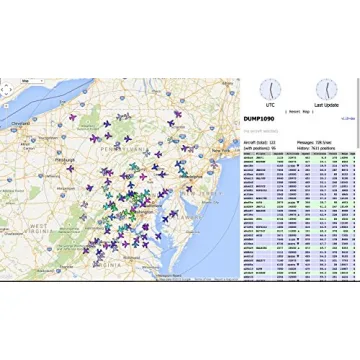Image resolution: width=360 pixels, height=360 pixels.
Task: Select the large magenta aircraft west of Pennsylvania label
Action: coord(94,138)
